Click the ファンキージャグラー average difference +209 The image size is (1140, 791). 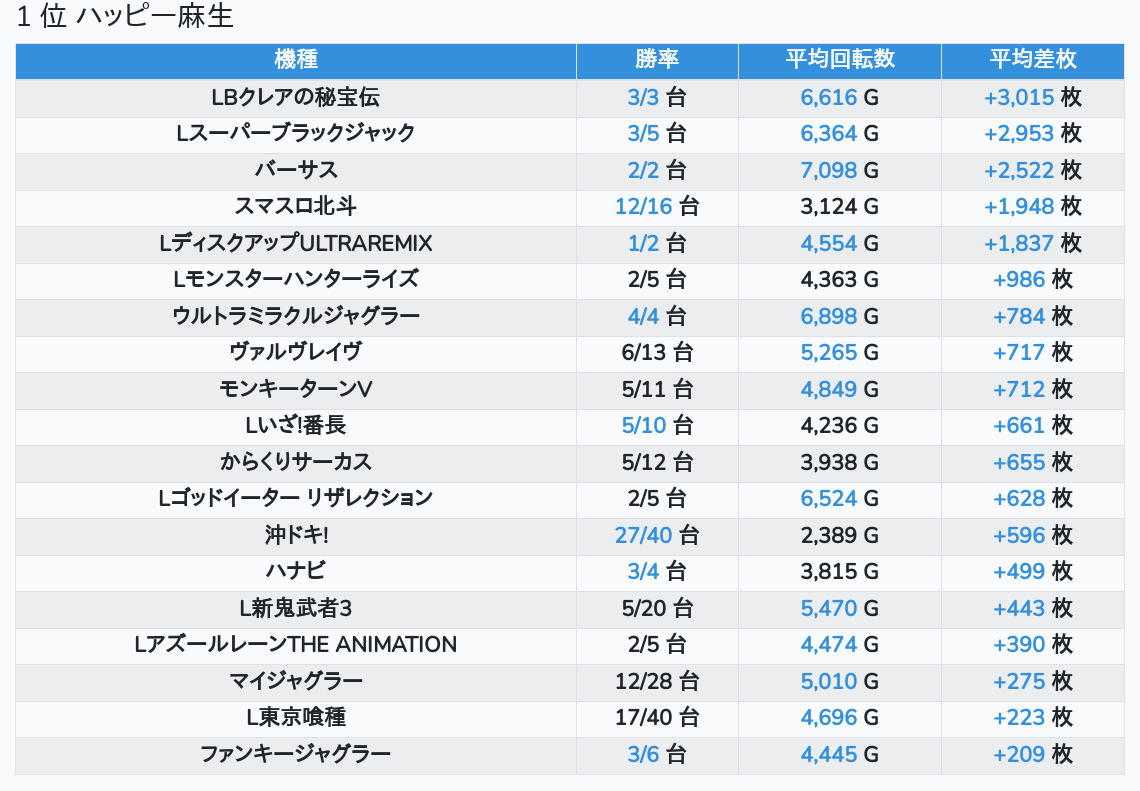click(1019, 754)
